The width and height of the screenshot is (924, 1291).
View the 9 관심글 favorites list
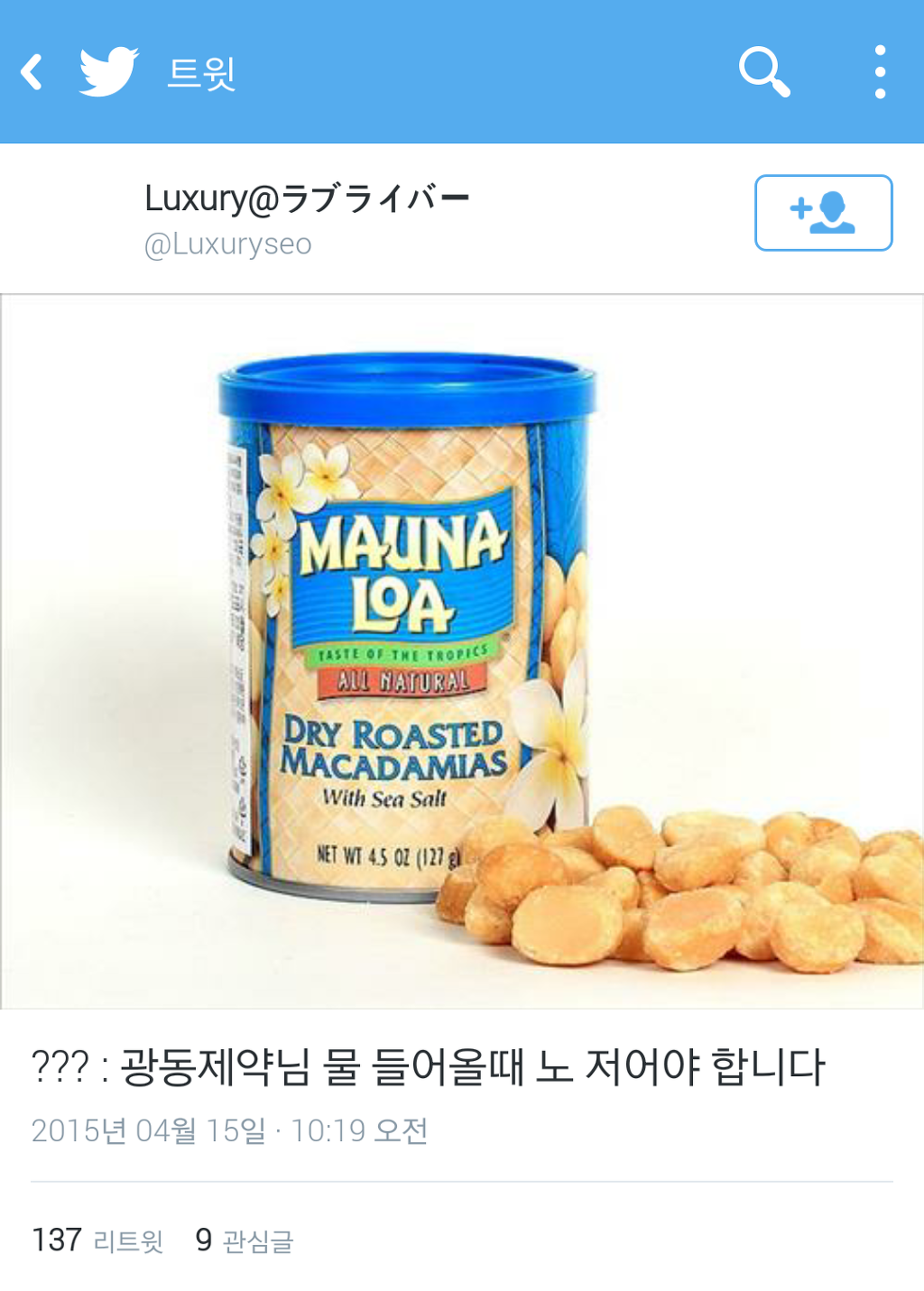tap(245, 1240)
